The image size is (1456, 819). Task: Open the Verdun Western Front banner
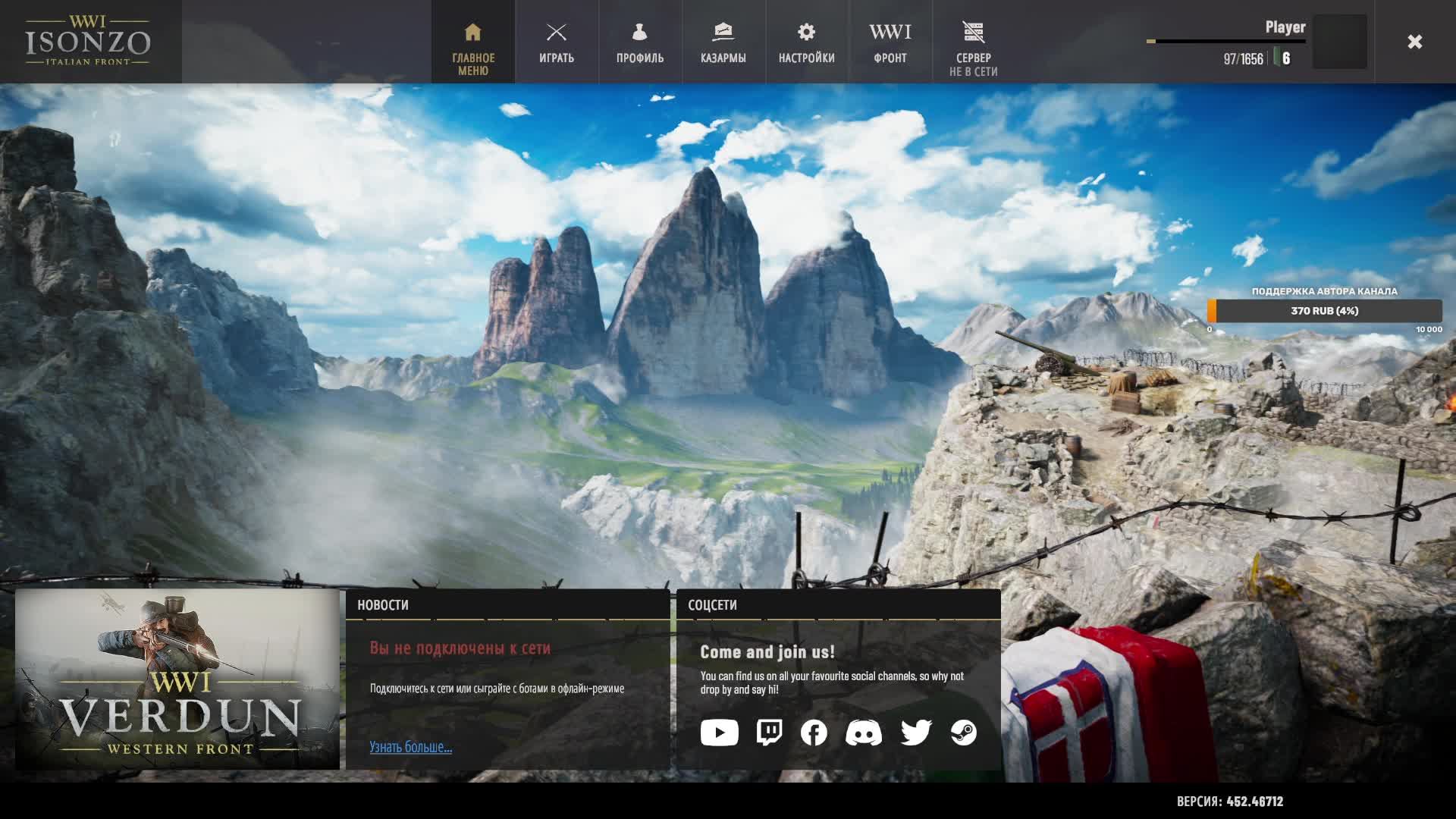pos(177,679)
